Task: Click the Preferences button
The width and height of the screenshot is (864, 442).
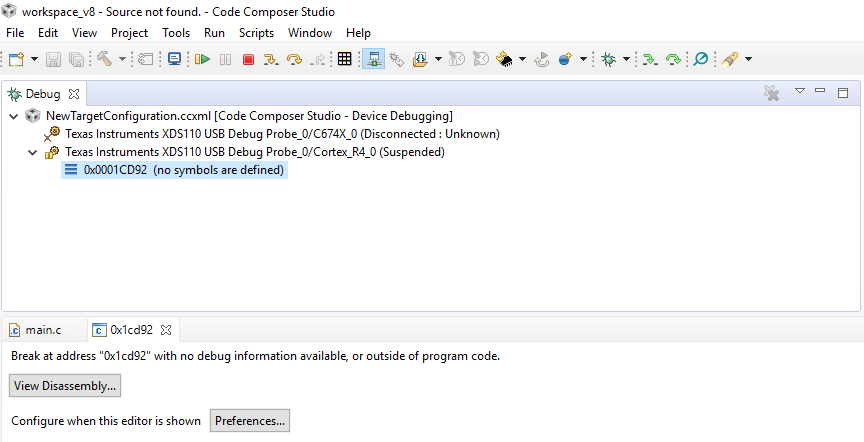Action: click(250, 421)
